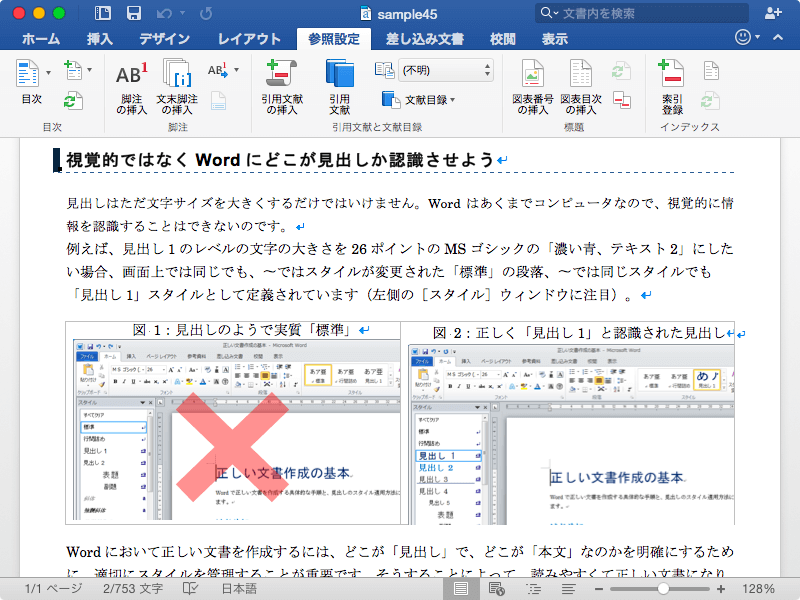Click the Redo/Repeat icon
Screen dimensions: 800x600
[206, 13]
